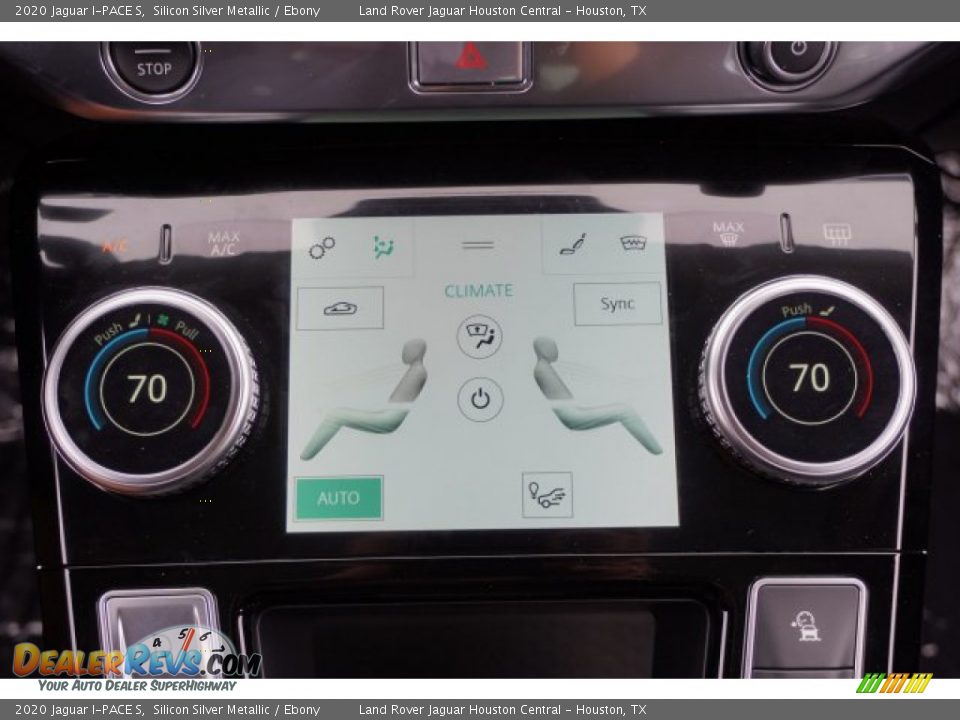
Task: Tap the settings gears icon on climate screen
Action: 322,247
